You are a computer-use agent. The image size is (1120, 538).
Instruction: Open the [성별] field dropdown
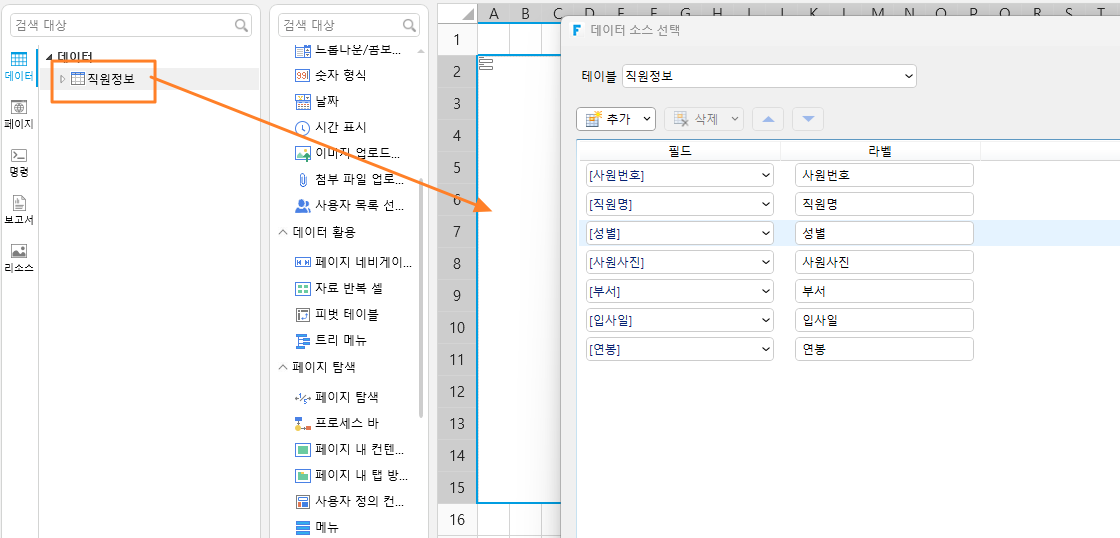click(x=679, y=233)
